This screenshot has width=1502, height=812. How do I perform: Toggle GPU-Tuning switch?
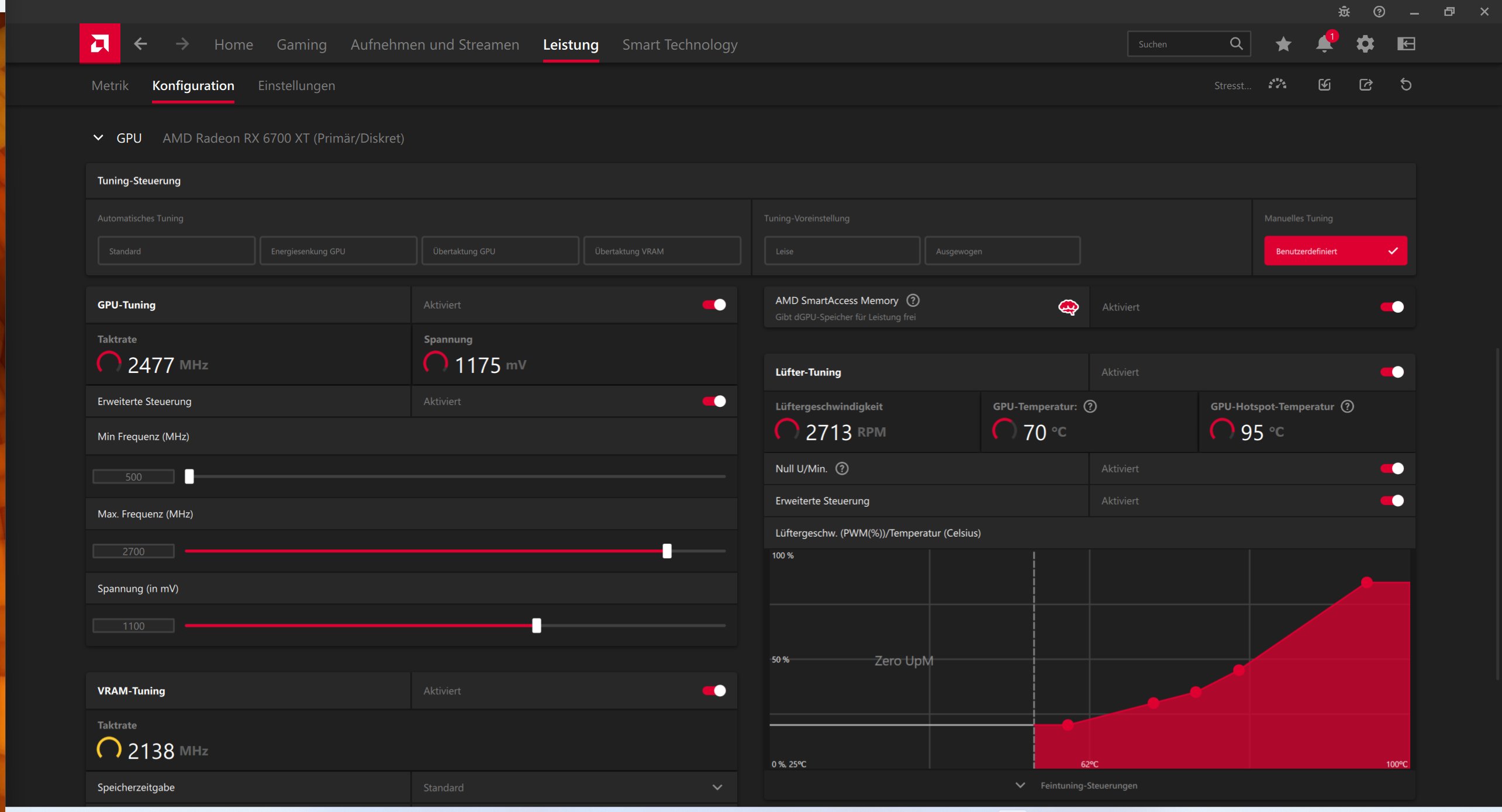tap(714, 305)
